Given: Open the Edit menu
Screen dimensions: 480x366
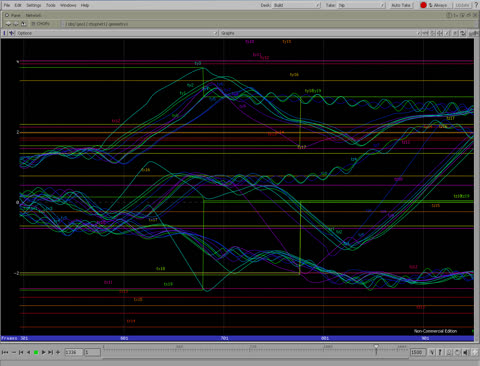Looking at the screenshot, I should 18,5.
